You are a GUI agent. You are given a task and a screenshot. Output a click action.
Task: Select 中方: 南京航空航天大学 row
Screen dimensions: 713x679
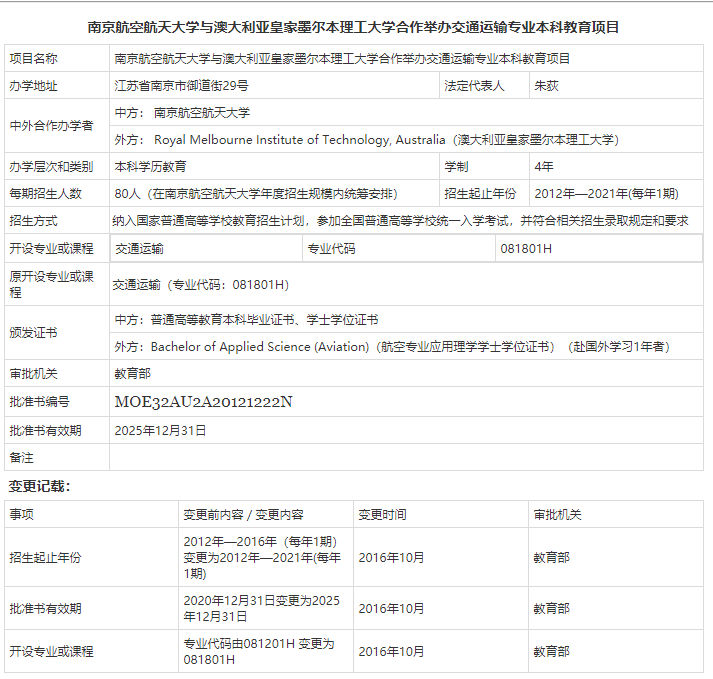pyautogui.click(x=407, y=112)
